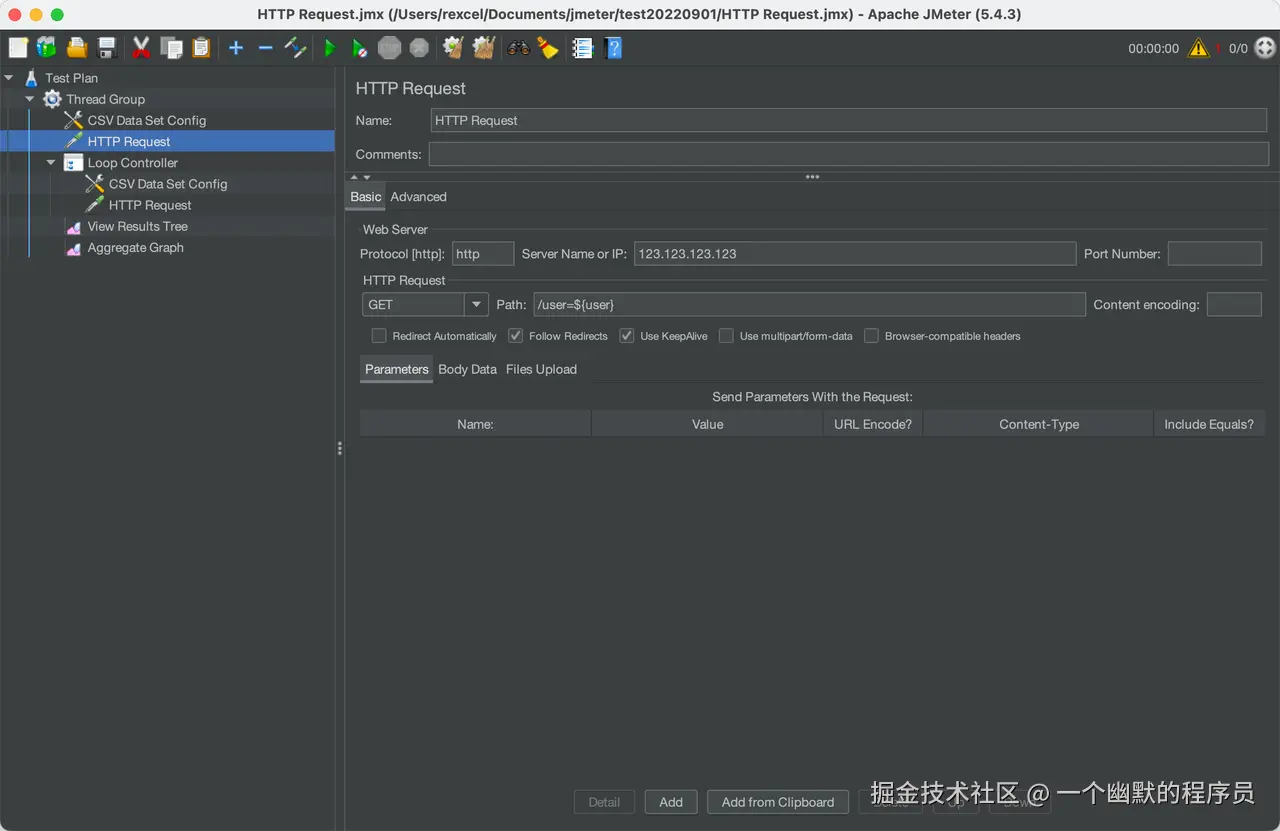Switch to the Basic tab
The height and width of the screenshot is (831, 1280).
[x=365, y=197]
